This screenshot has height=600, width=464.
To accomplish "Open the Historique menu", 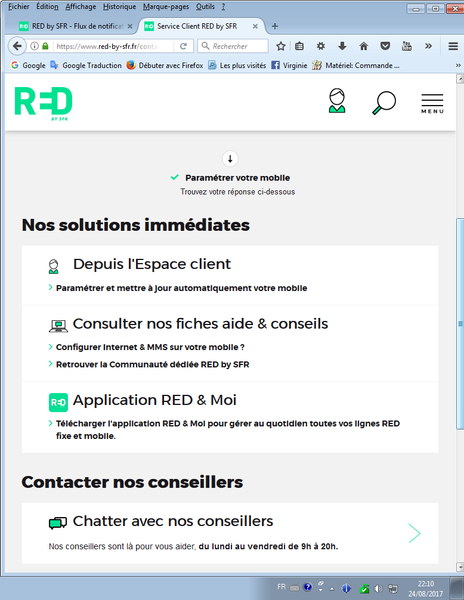I will tap(119, 7).
